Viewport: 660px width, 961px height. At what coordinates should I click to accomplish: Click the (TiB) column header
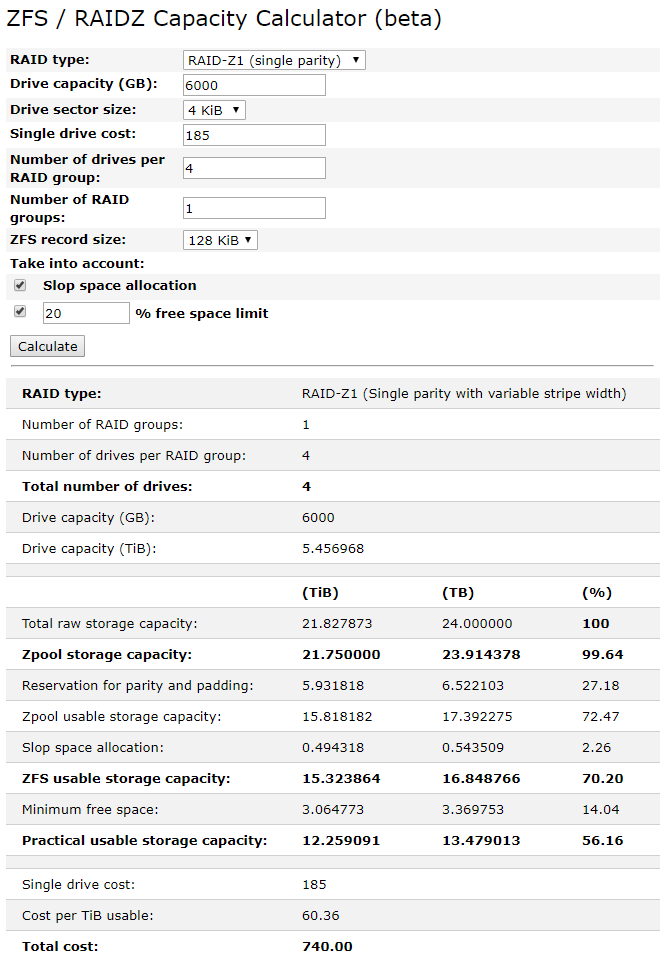click(320, 593)
